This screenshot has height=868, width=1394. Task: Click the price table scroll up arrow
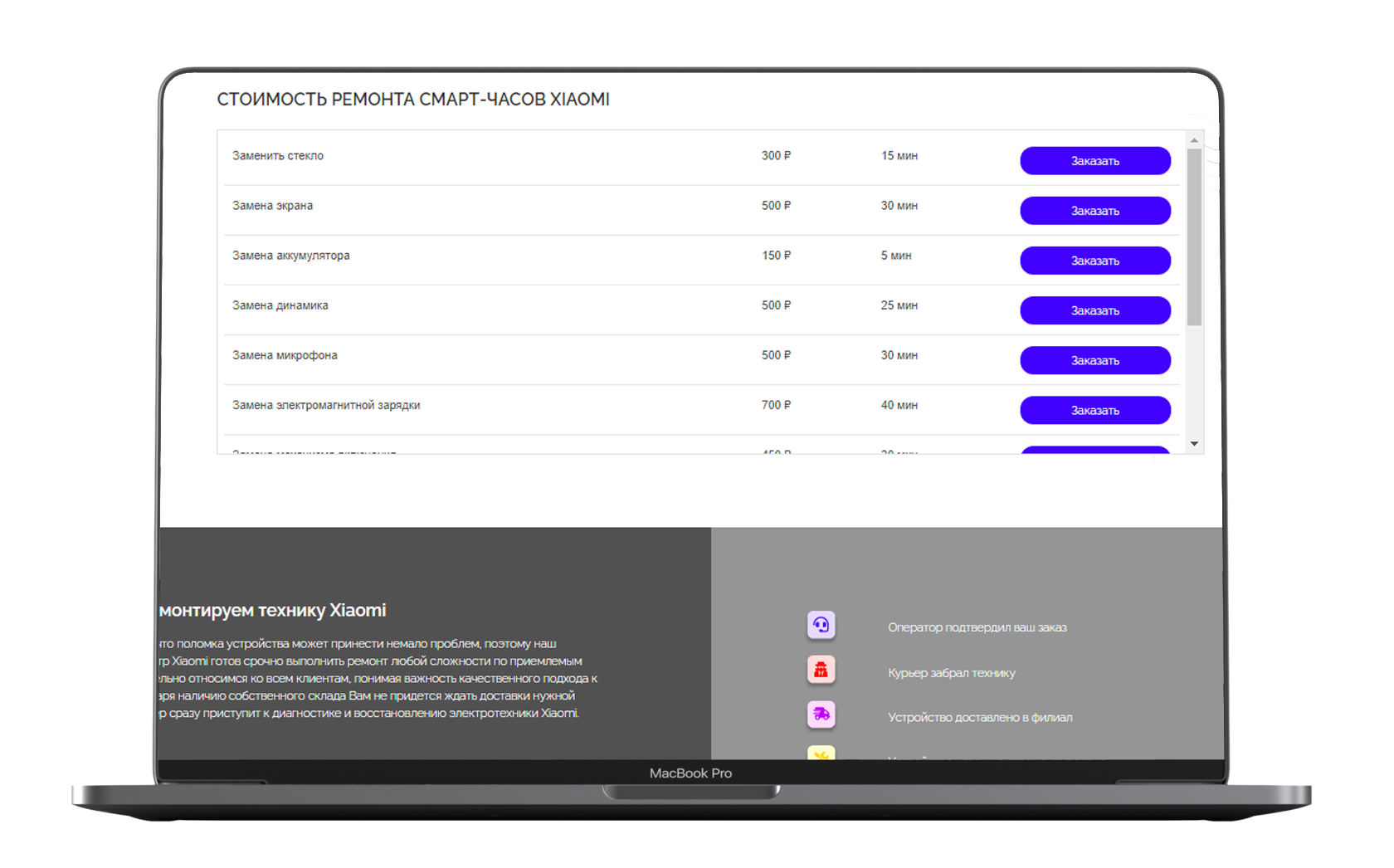coord(1194,140)
